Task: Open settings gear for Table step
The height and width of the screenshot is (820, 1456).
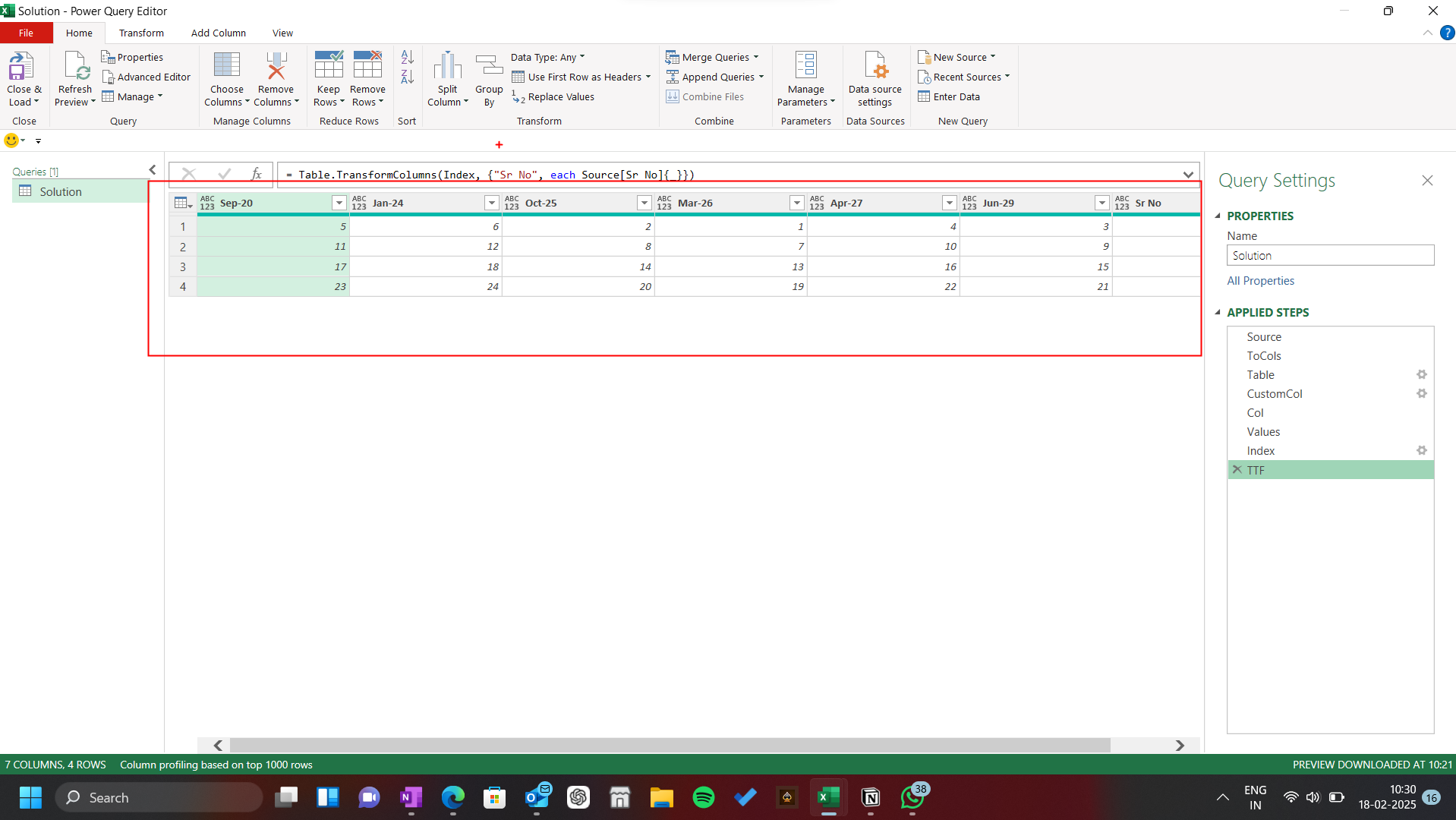Action: coord(1421,374)
